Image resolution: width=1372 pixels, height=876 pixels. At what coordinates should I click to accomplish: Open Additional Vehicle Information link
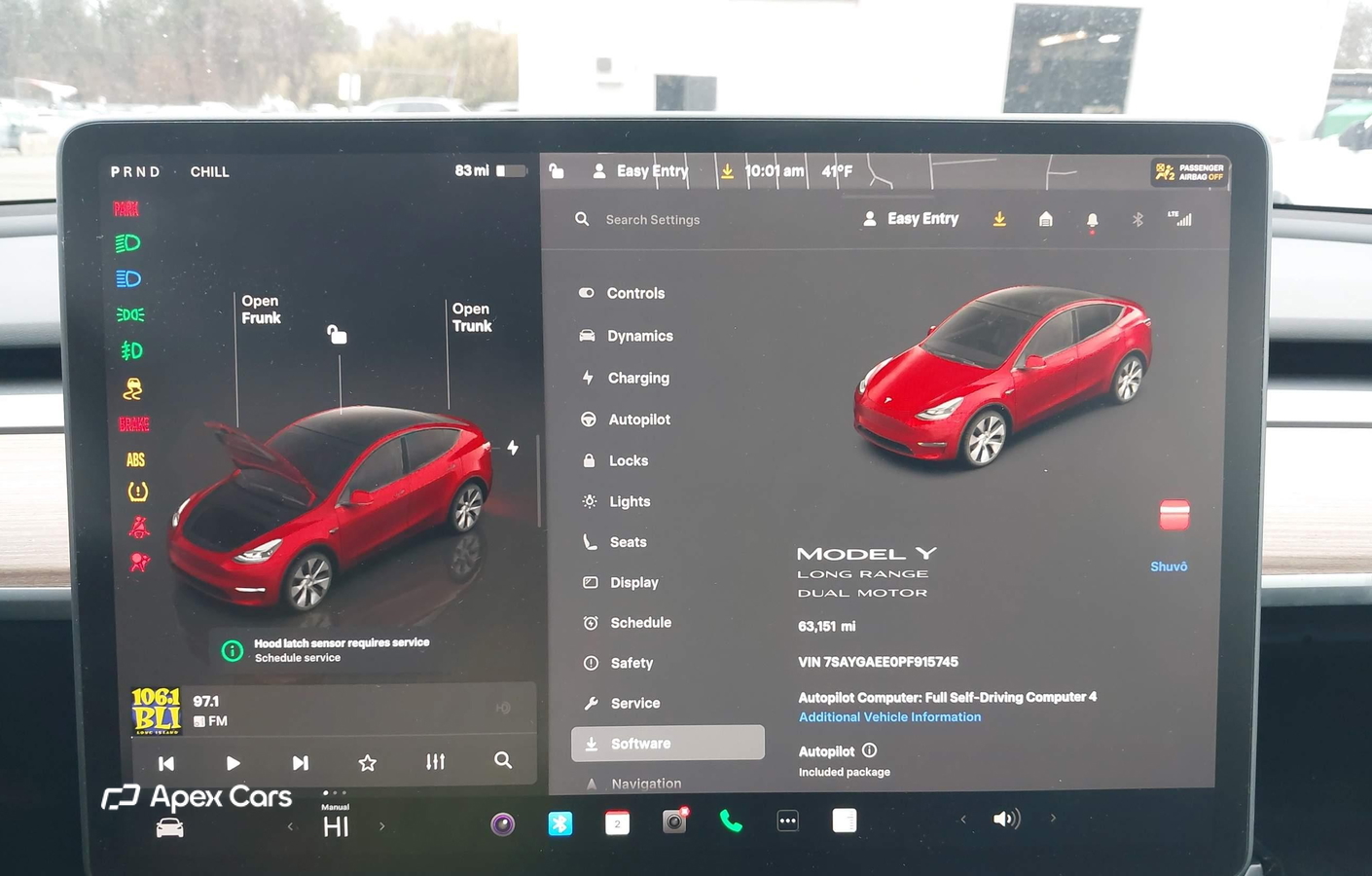pyautogui.click(x=889, y=717)
